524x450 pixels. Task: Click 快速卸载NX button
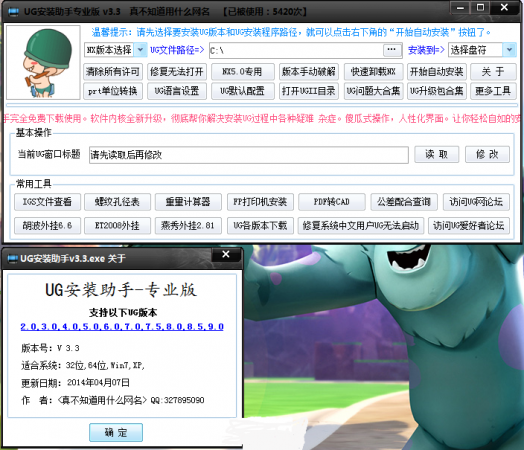(x=373, y=71)
